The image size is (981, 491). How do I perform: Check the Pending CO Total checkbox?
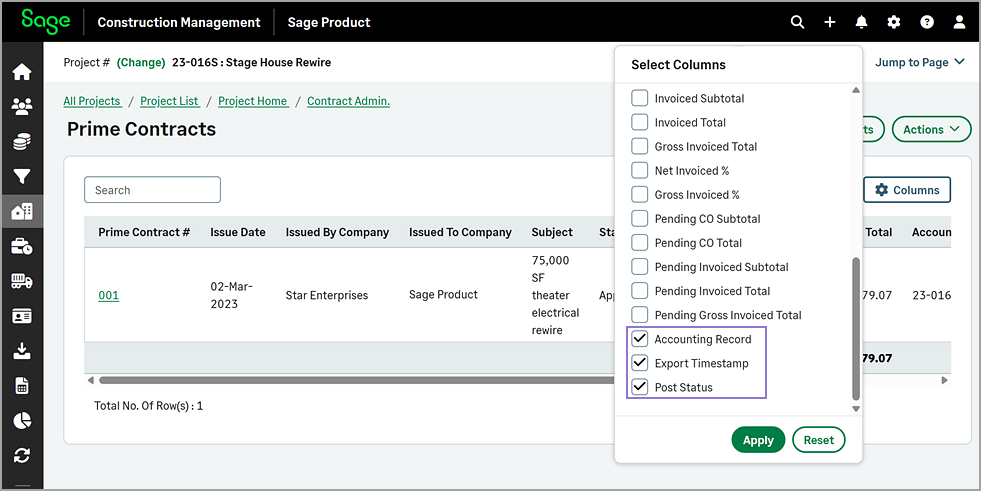tap(639, 243)
